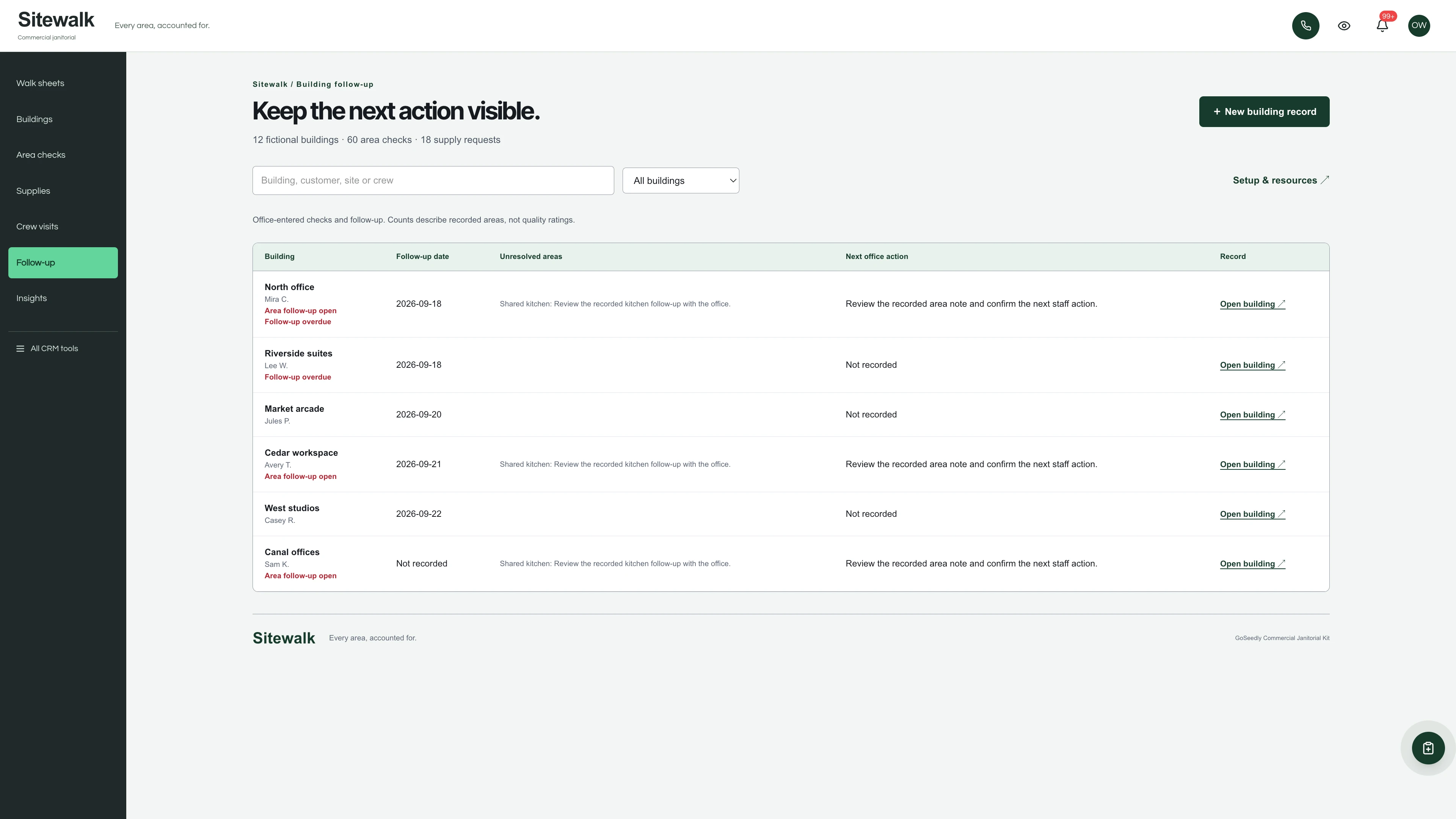Open the OW user avatar menu
Viewport: 1456px width, 819px height.
(x=1419, y=25)
